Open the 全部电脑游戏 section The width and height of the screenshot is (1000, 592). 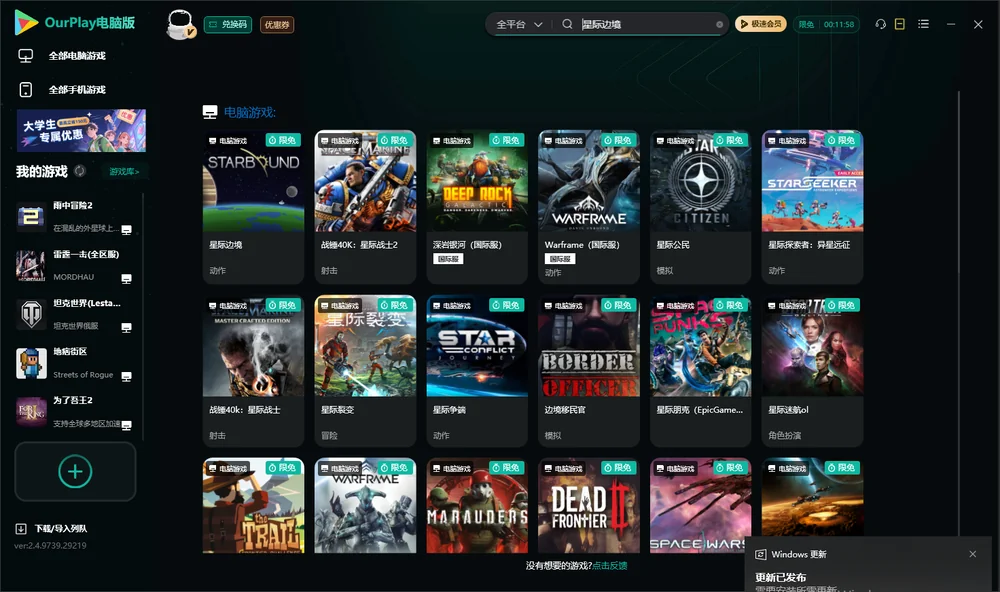click(77, 56)
